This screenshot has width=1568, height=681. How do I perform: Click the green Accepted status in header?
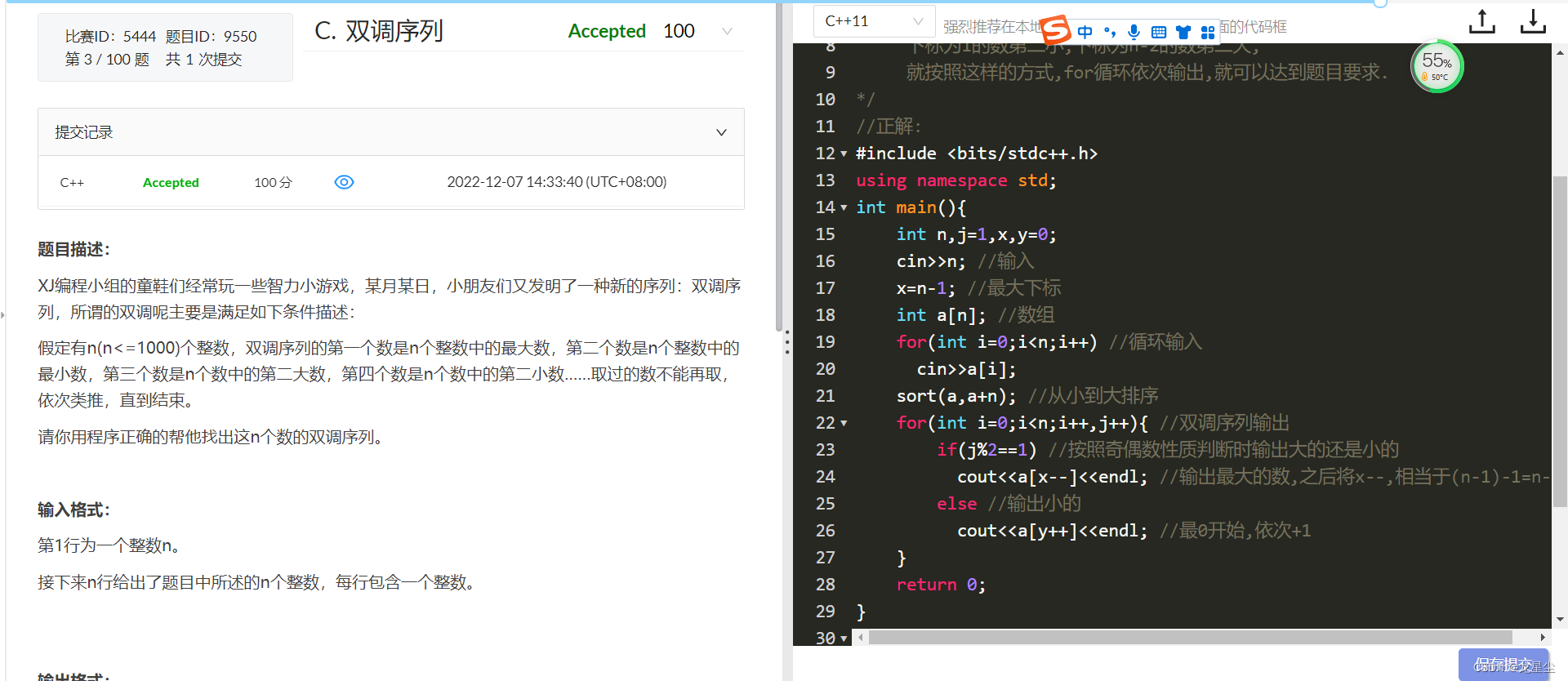607,31
